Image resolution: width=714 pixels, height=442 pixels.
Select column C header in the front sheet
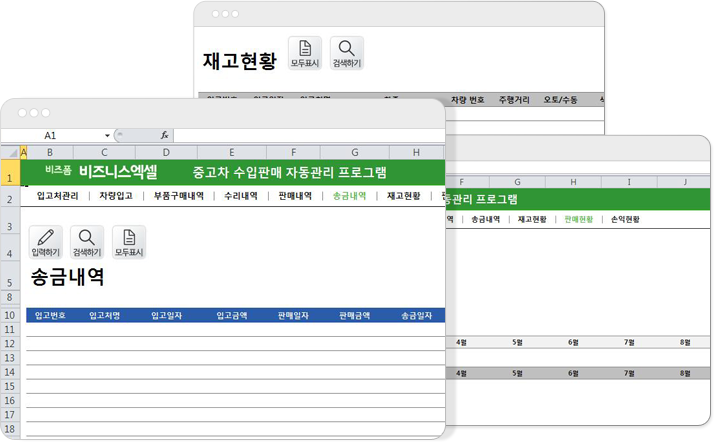point(104,152)
